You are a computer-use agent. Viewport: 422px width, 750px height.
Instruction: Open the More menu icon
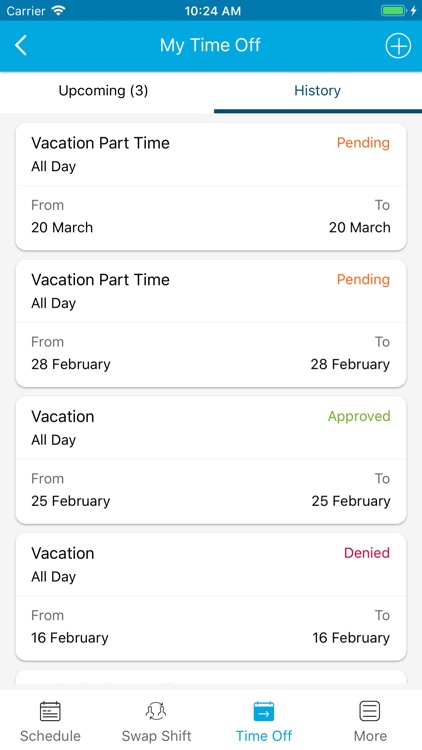click(x=370, y=711)
